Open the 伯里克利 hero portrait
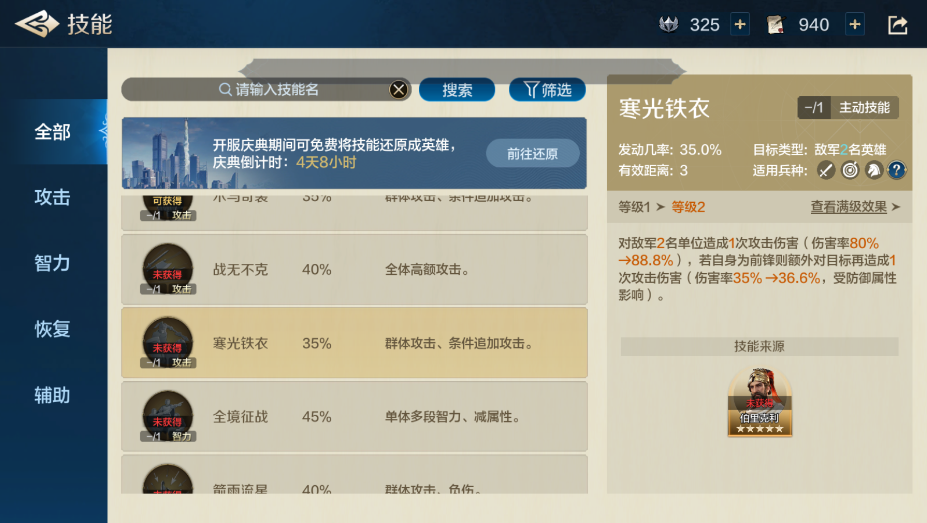The image size is (927, 523). (x=760, y=402)
